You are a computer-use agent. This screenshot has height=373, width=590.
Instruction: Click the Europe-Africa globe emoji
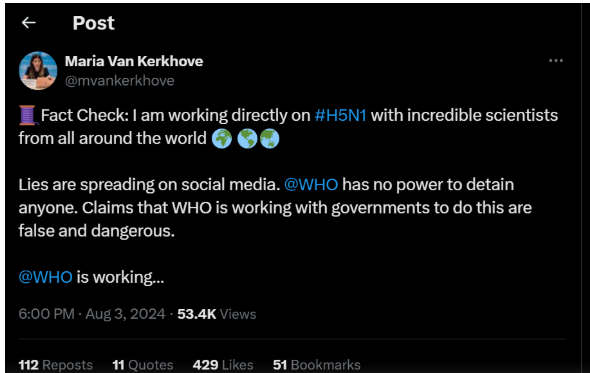click(222, 139)
